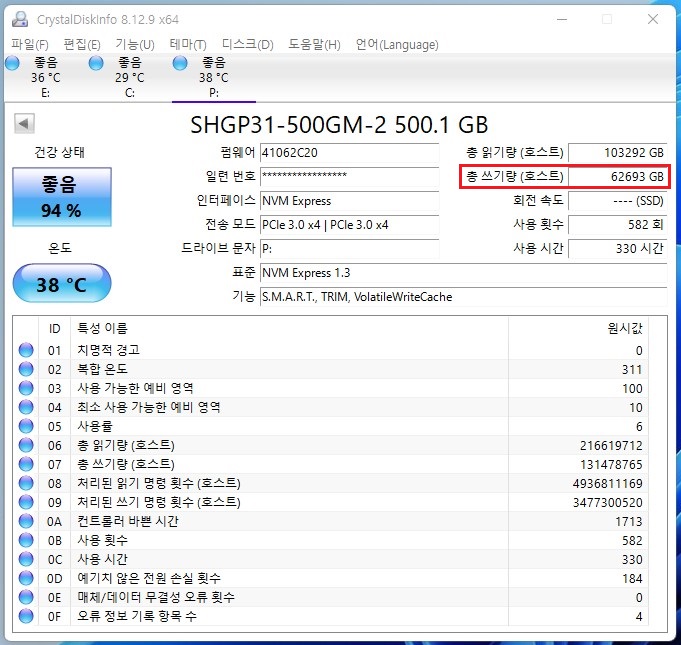Image resolution: width=681 pixels, height=645 pixels.
Task: Click status orb for 0A 컨트롤러 바쁜 시간
Action: pos(26,521)
